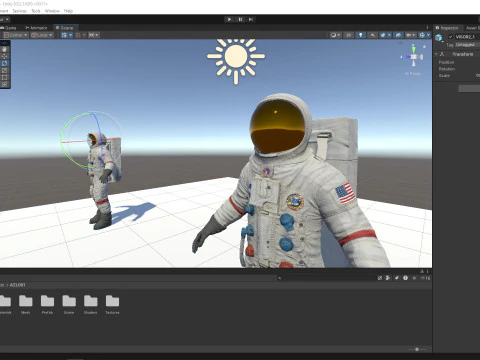Screen dimensions: 480x360
Task: Select the Rect transform tool
Action: point(4,77)
